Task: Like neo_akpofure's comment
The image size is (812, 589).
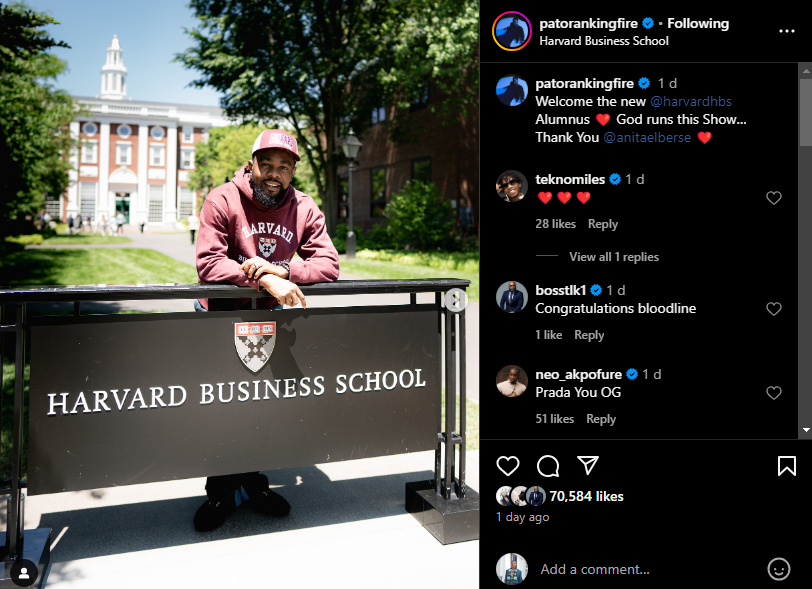Action: tap(774, 393)
